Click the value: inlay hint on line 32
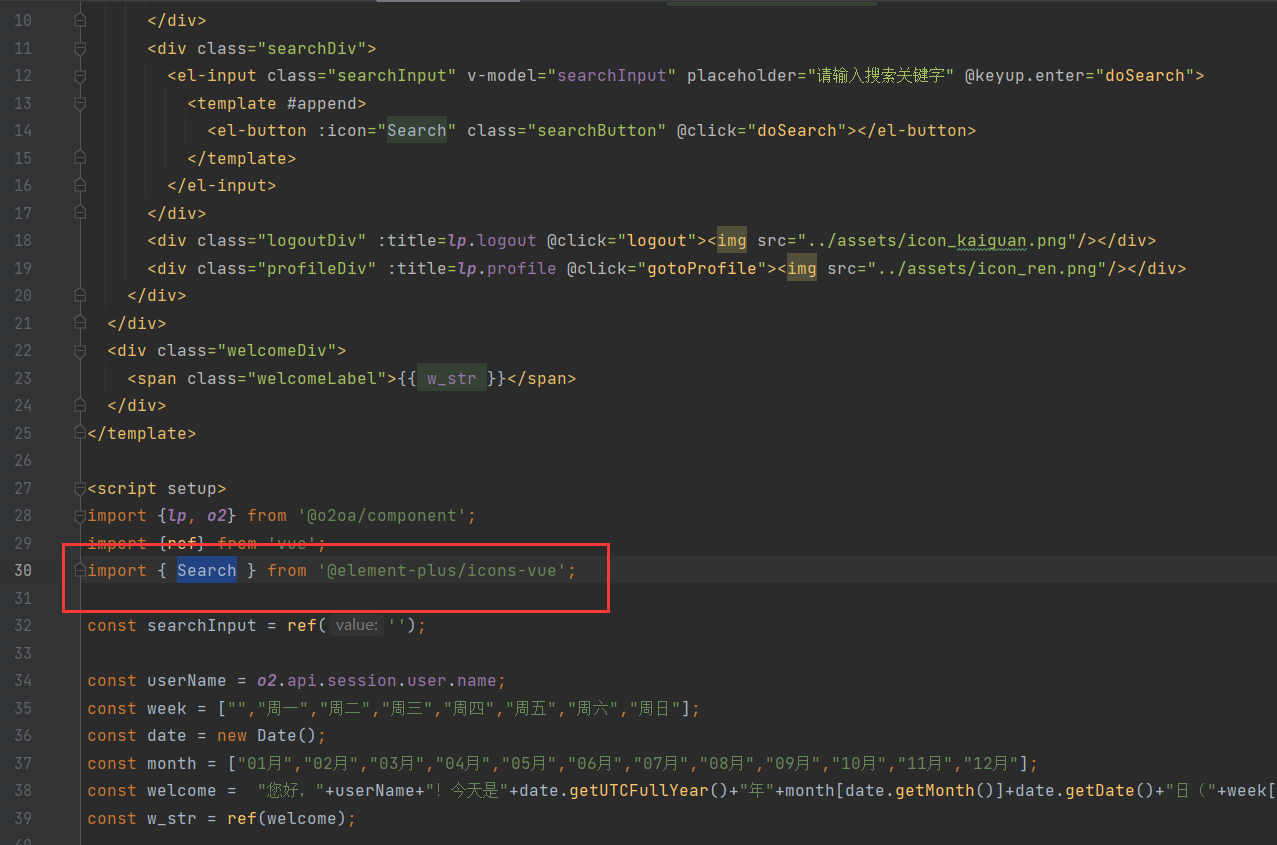Viewport: 1277px width, 845px height. 357,625
